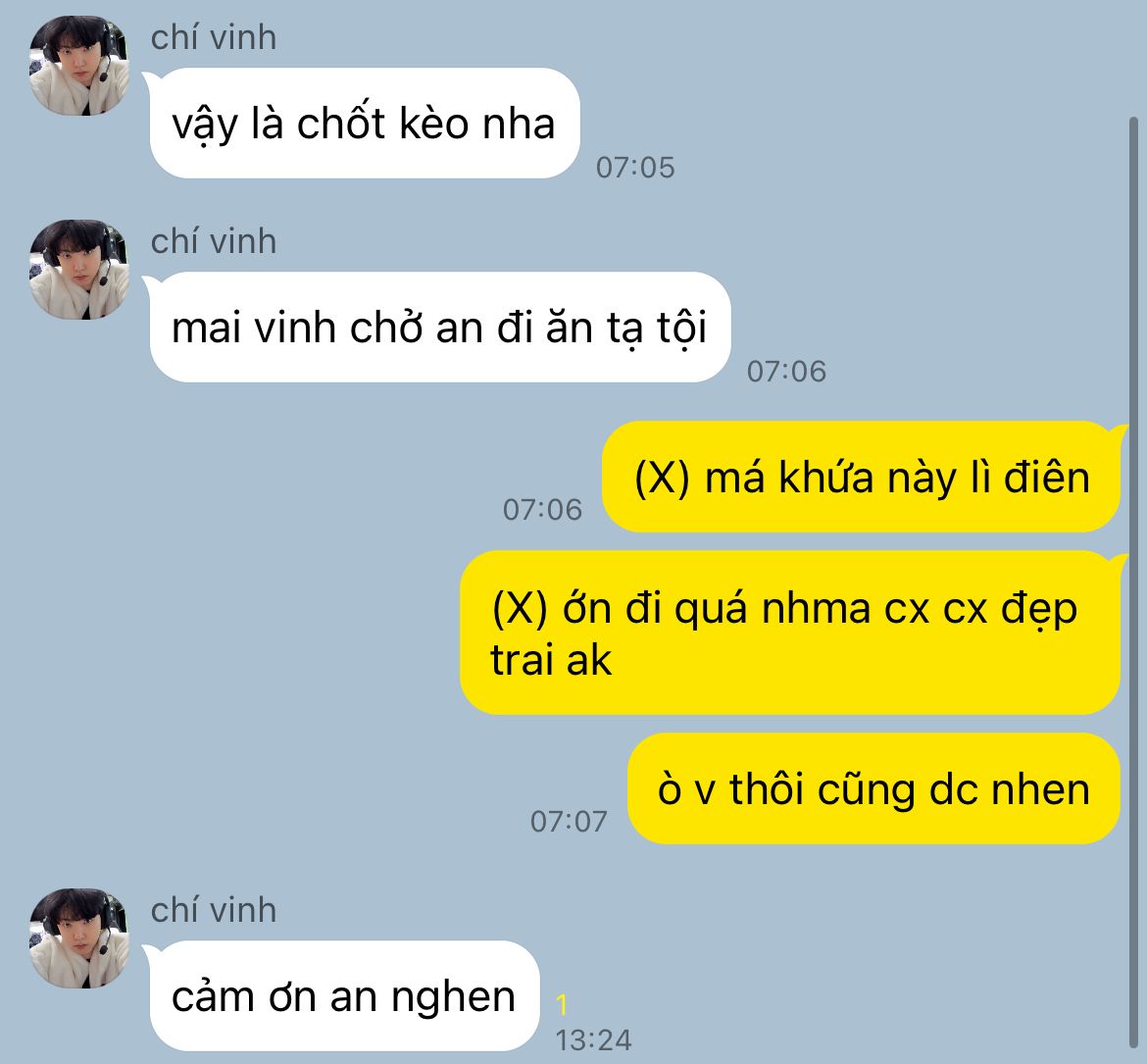
Task: Tap chí vinh's avatar beside 'cảm ơn an nghen'
Action: click(79, 938)
